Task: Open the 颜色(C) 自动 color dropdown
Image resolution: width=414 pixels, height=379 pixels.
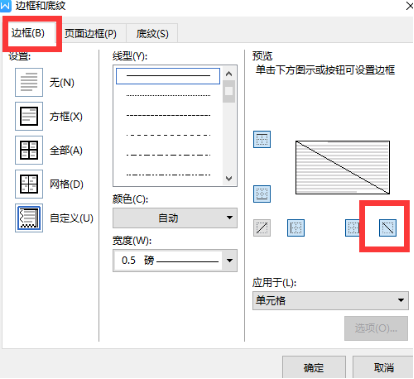Action: pyautogui.click(x=175, y=218)
